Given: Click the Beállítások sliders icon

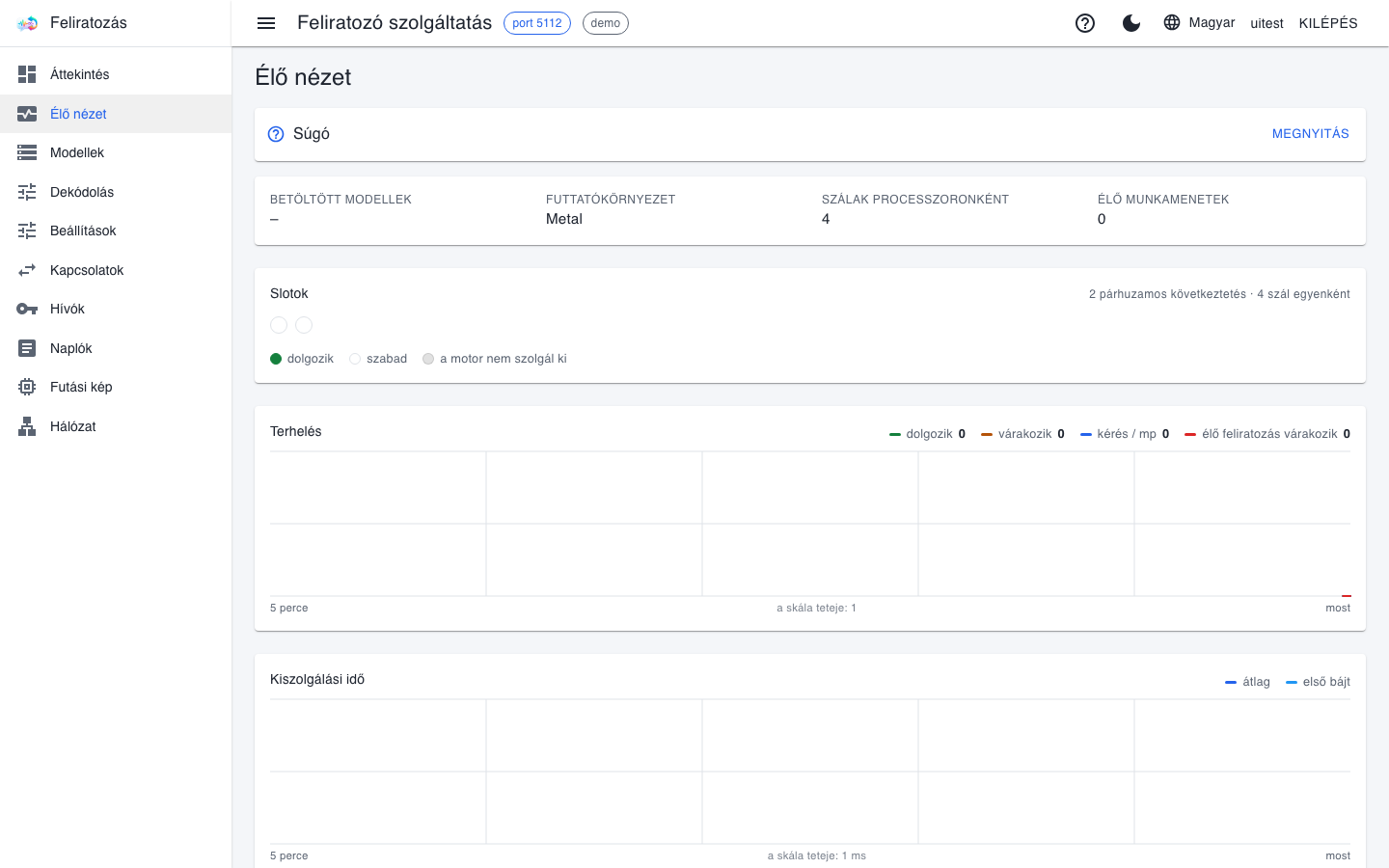Looking at the screenshot, I should click(x=27, y=231).
